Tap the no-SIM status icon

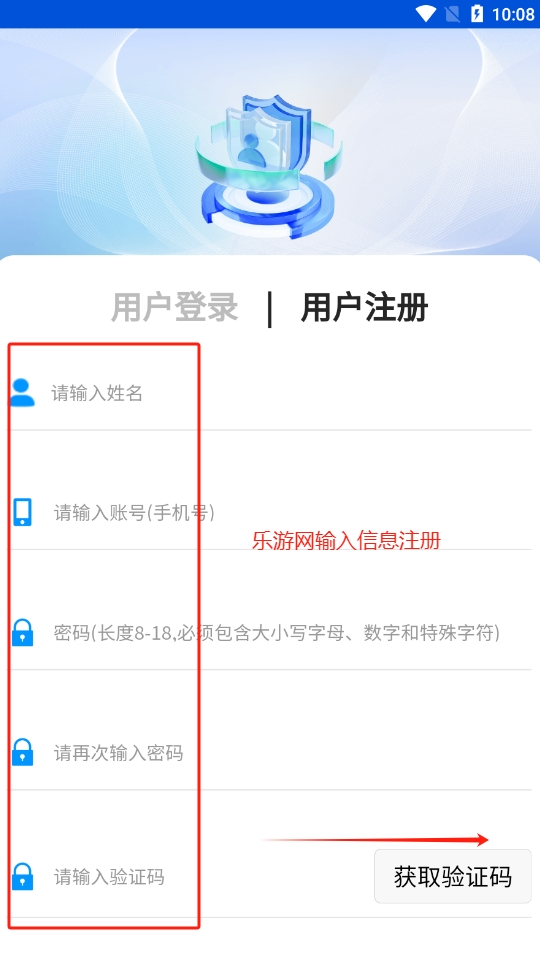tap(453, 14)
